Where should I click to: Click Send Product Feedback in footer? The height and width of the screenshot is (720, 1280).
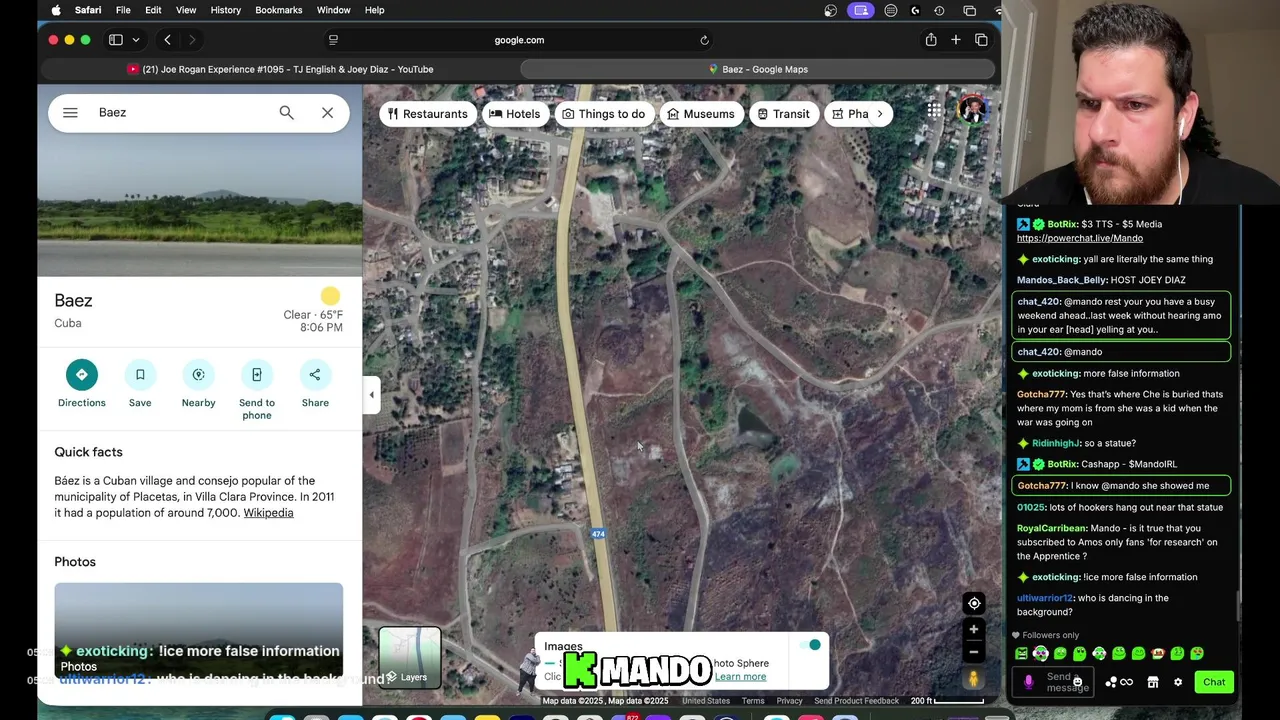coord(856,701)
